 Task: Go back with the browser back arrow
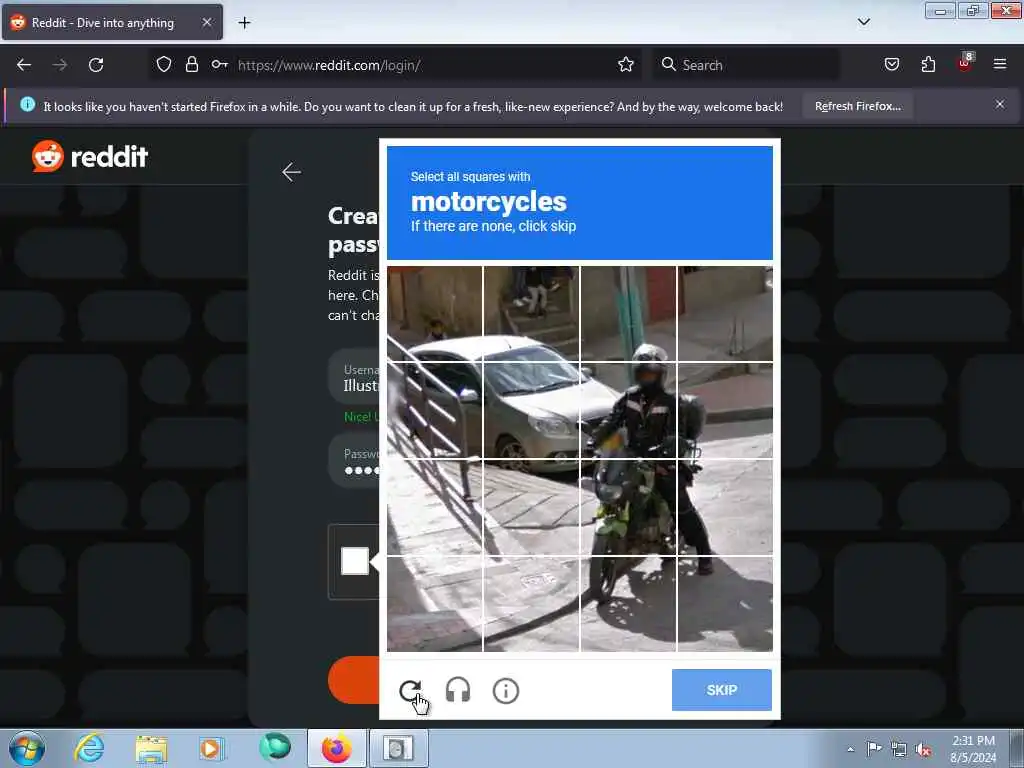(24, 65)
